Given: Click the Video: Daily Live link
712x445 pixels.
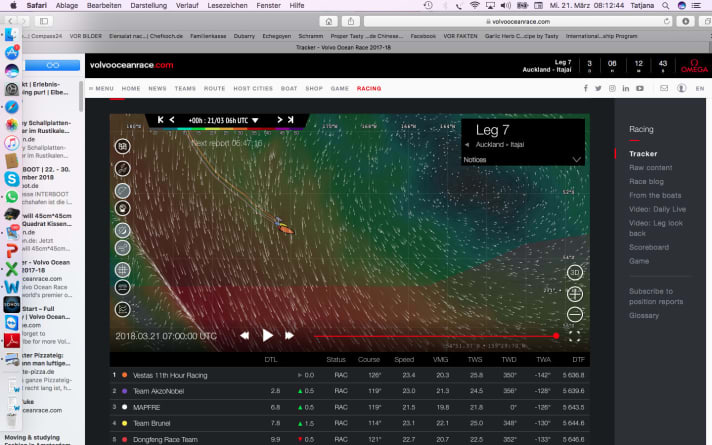Looking at the screenshot, I should [657, 209].
